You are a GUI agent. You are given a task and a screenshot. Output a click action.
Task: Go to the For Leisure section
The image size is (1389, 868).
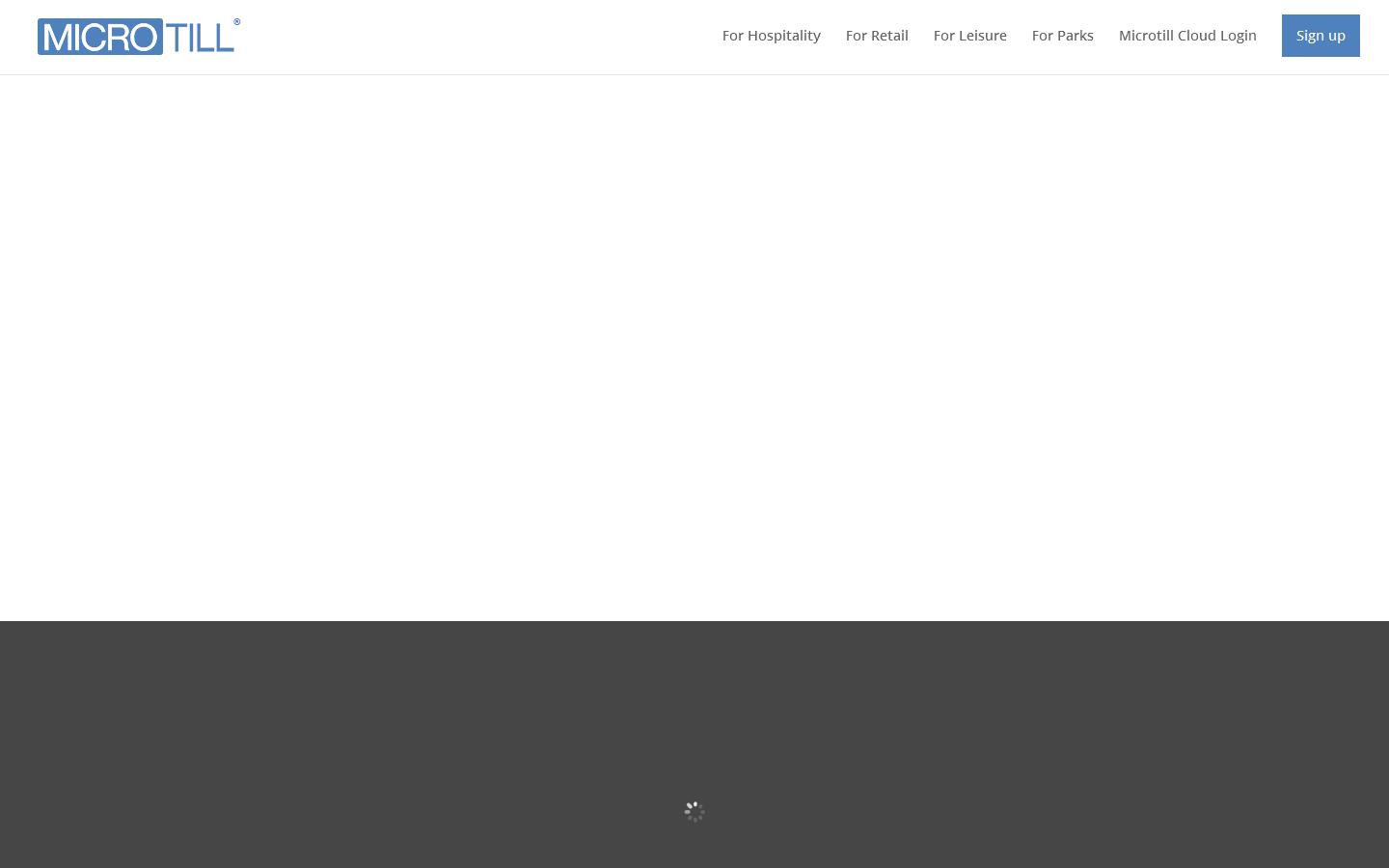(969, 36)
